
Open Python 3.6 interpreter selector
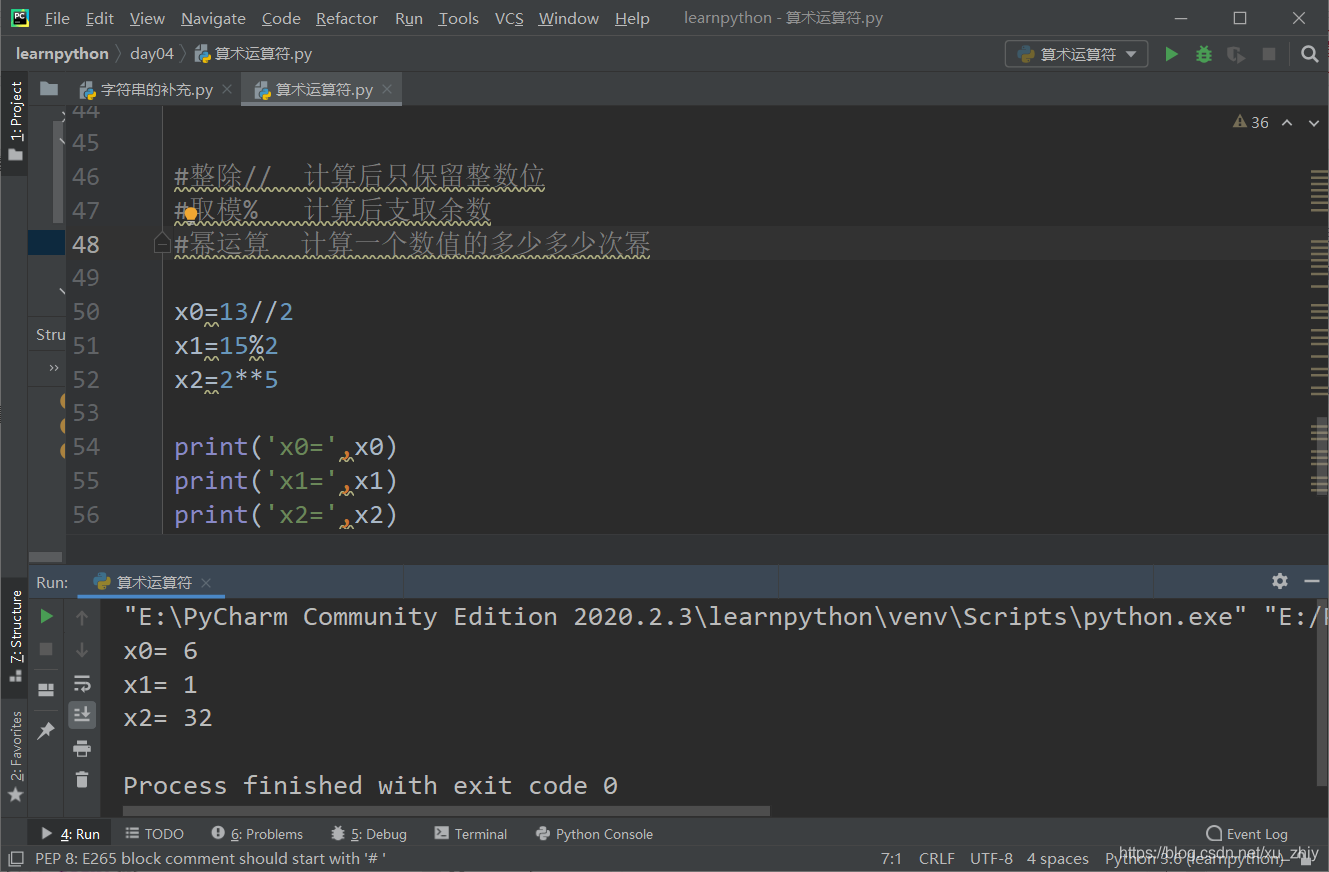click(1193, 859)
